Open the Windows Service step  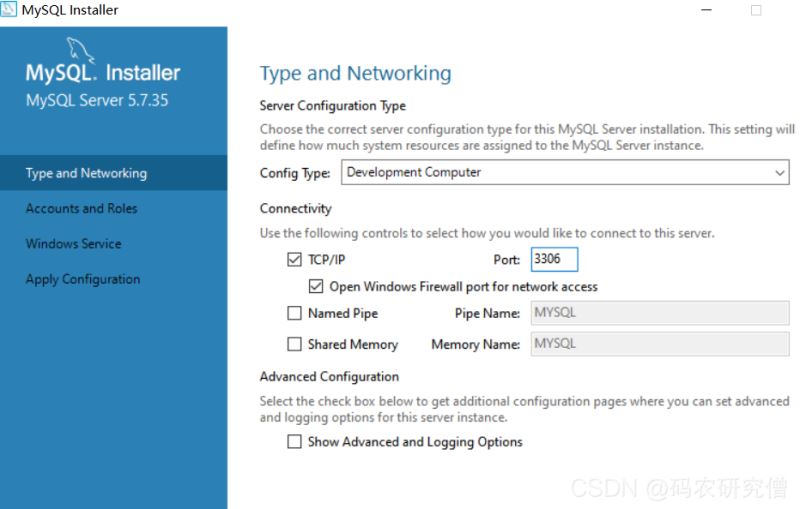pyautogui.click(x=73, y=244)
